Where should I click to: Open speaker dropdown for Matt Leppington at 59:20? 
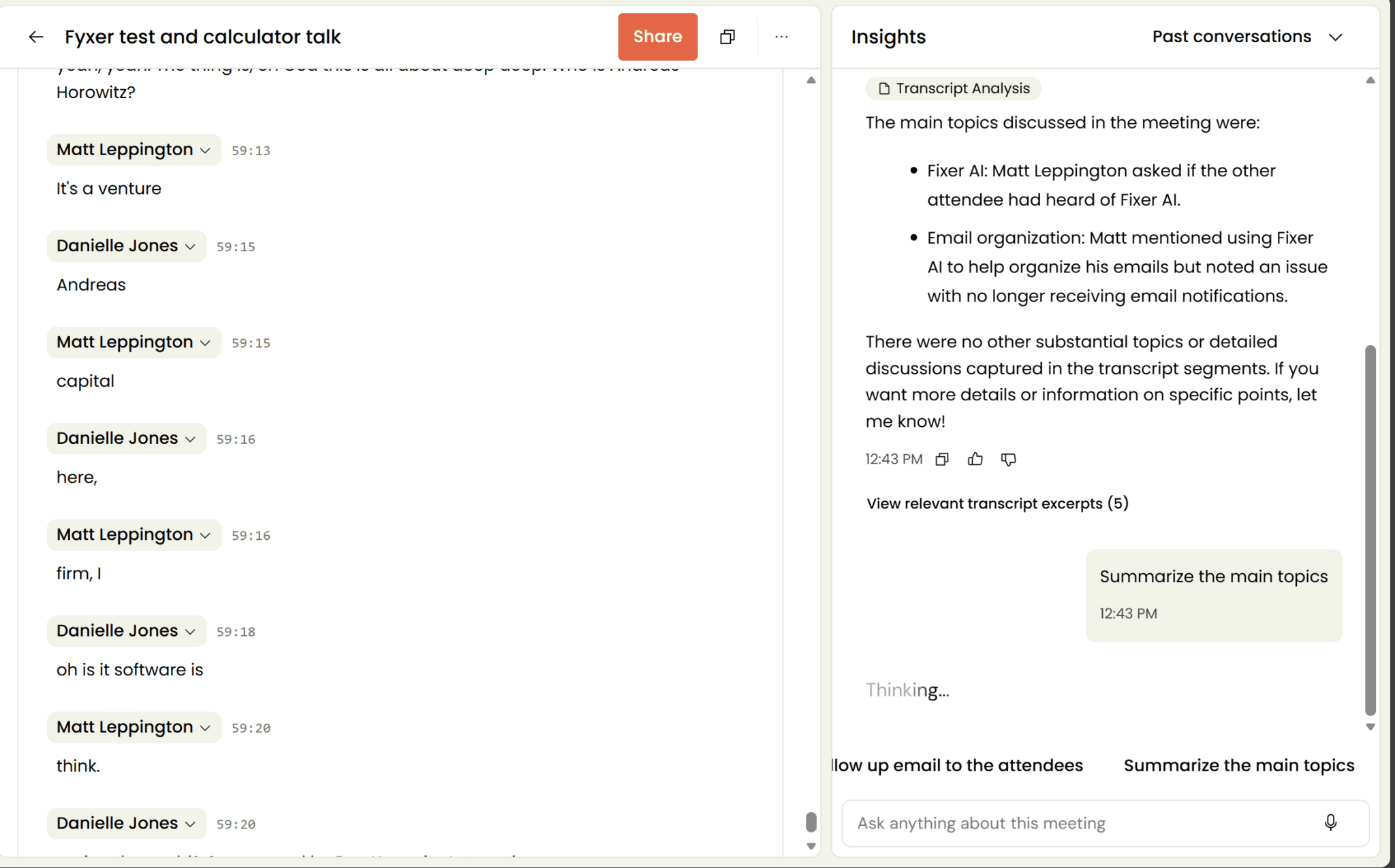pyautogui.click(x=134, y=727)
